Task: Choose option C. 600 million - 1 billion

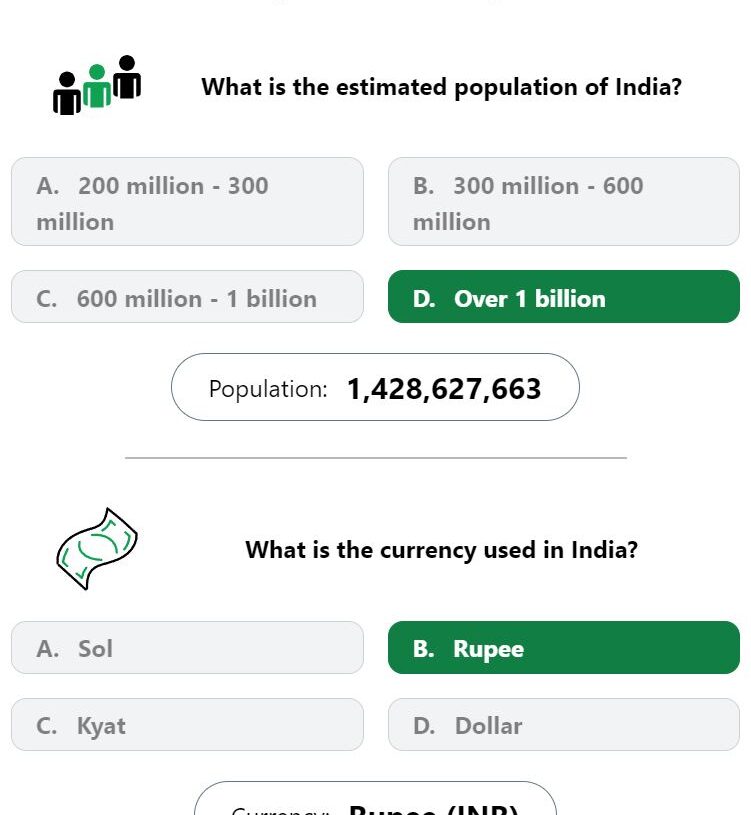Action: (187, 297)
